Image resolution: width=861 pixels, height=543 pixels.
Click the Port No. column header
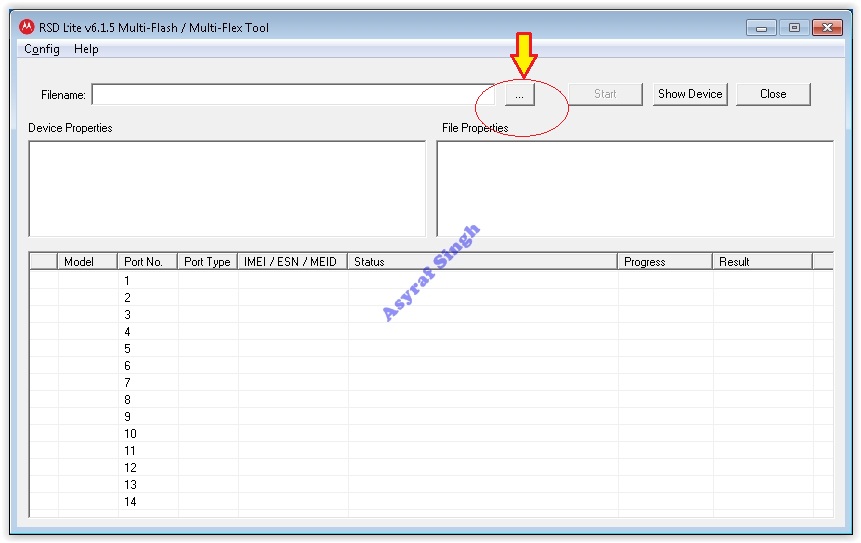point(147,261)
